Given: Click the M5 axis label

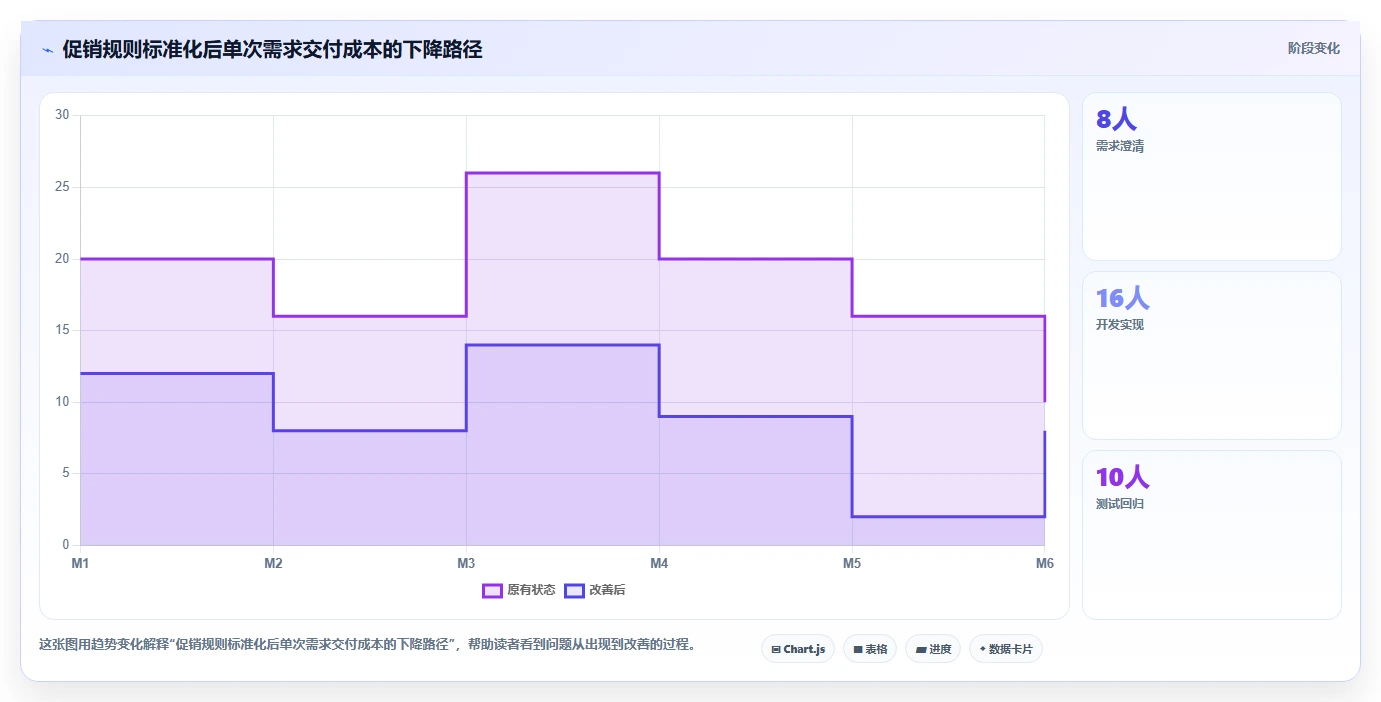Looking at the screenshot, I should 852,563.
